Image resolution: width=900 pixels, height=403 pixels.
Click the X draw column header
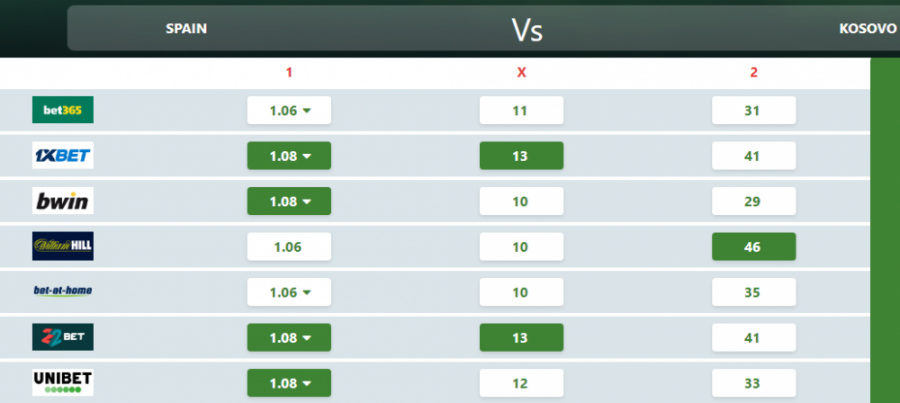521,72
